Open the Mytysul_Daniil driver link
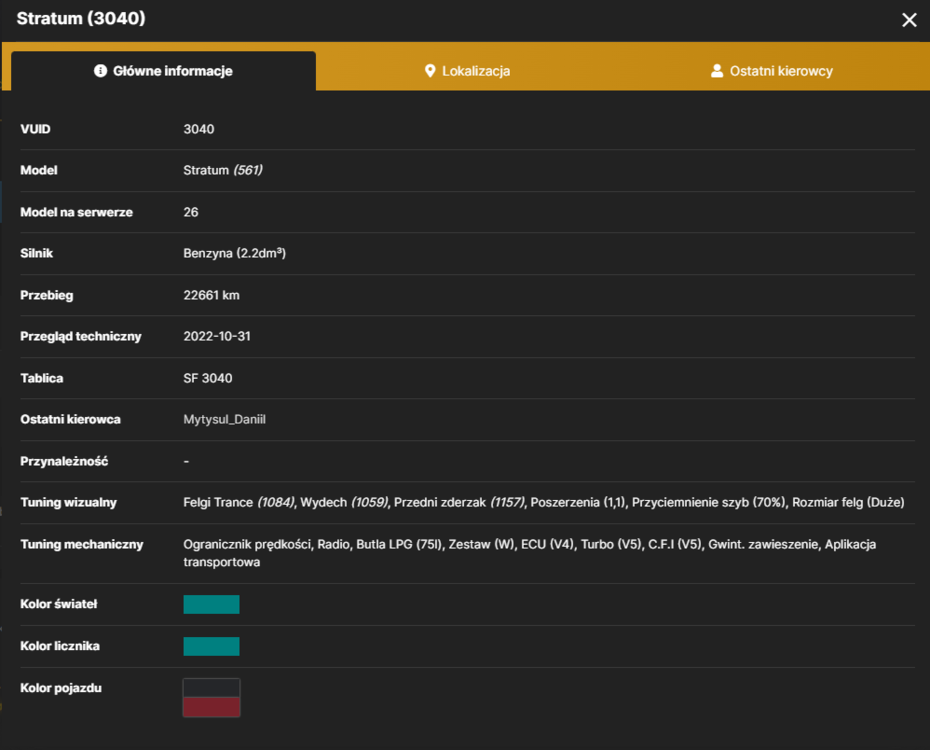 (x=224, y=420)
